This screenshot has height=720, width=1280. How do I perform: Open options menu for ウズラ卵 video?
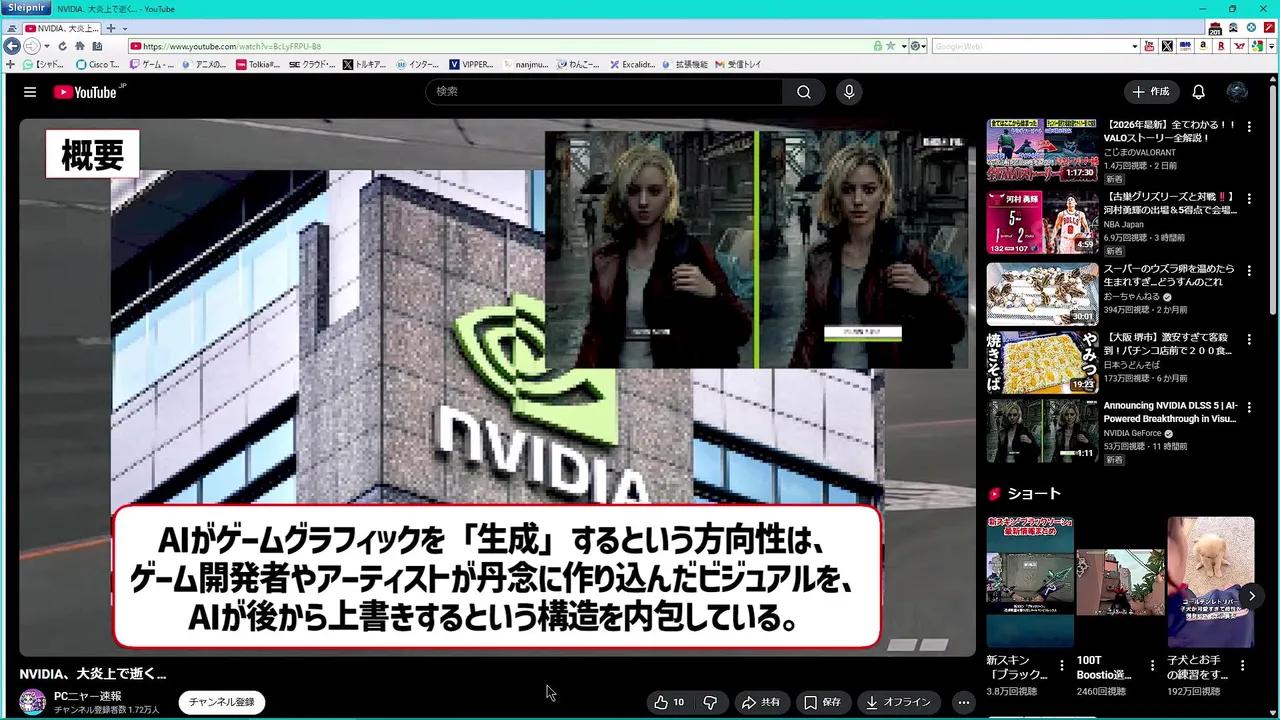[x=1249, y=271]
